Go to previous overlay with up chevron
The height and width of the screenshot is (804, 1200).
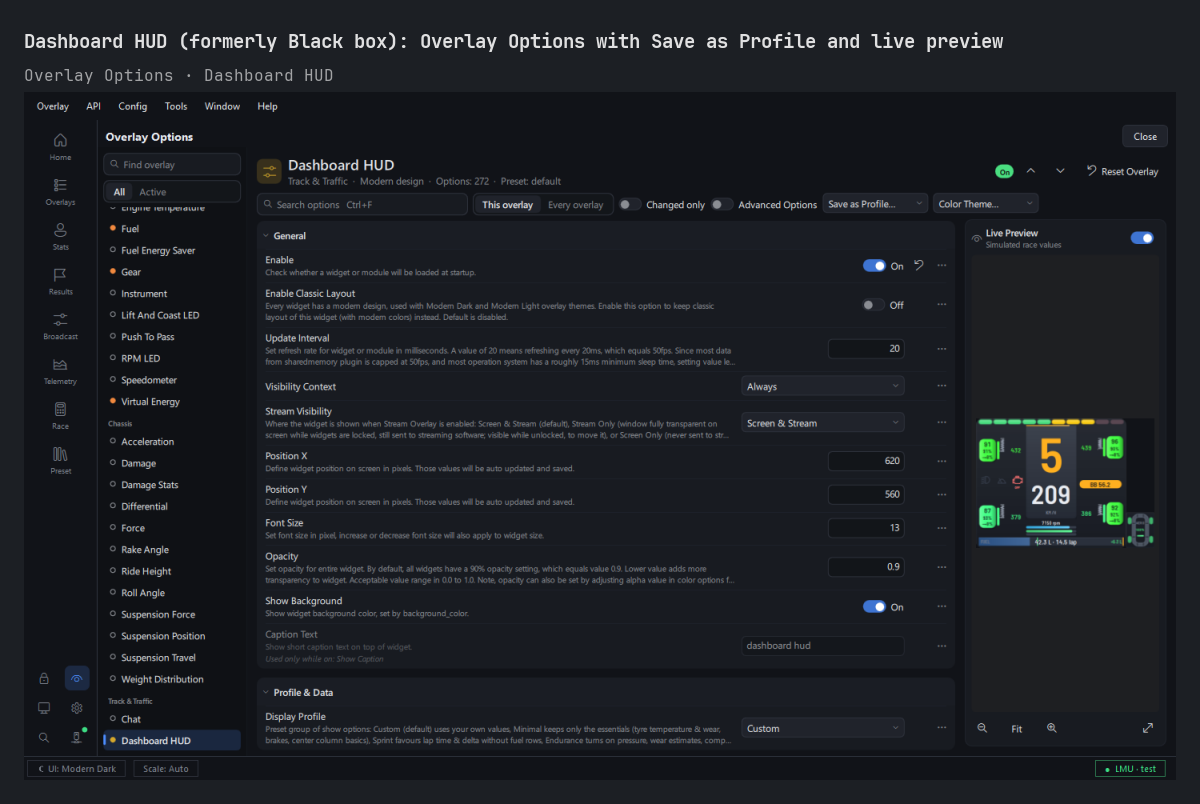coord(1031,171)
